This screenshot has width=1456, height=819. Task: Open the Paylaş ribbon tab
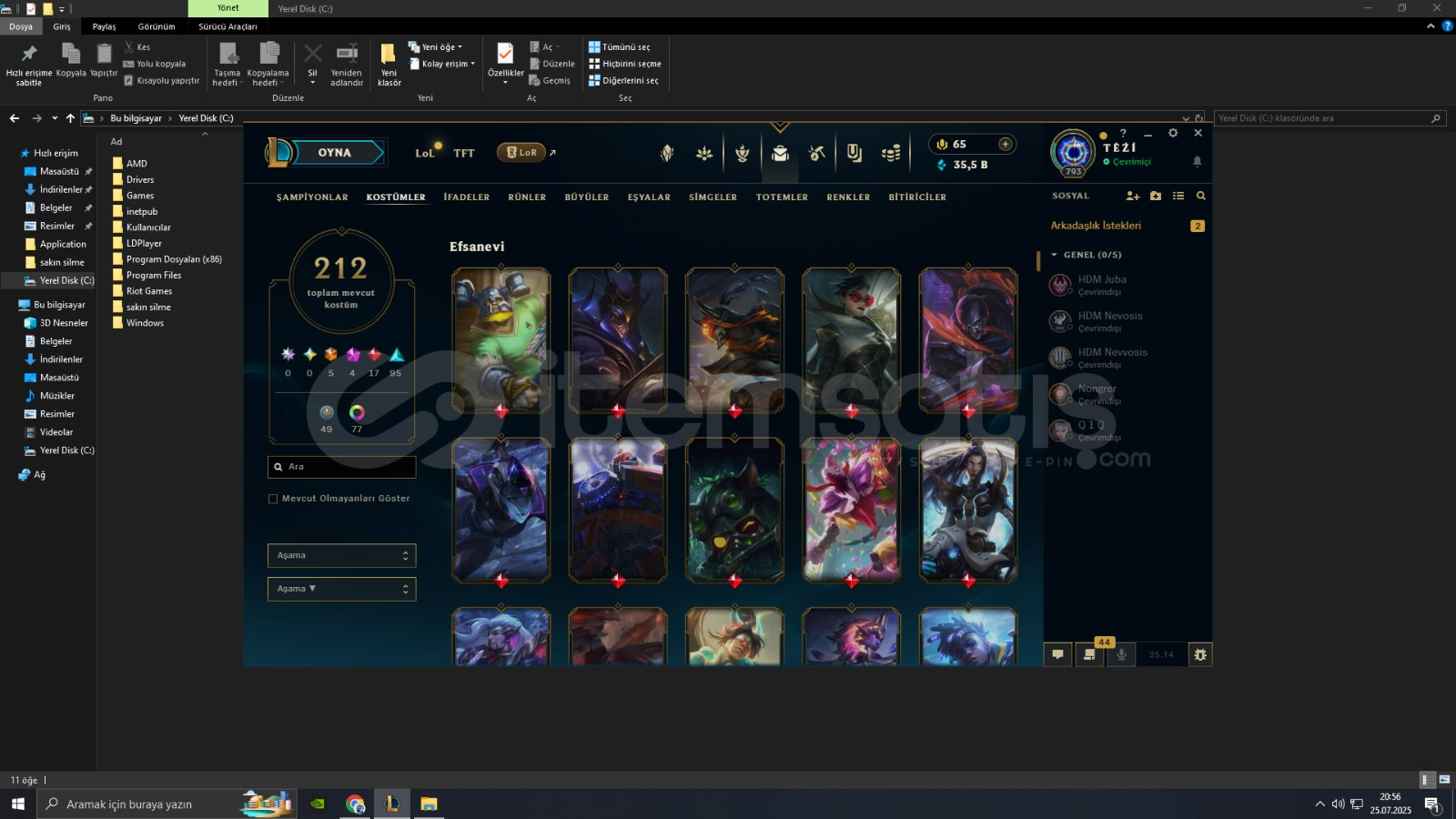(x=104, y=26)
